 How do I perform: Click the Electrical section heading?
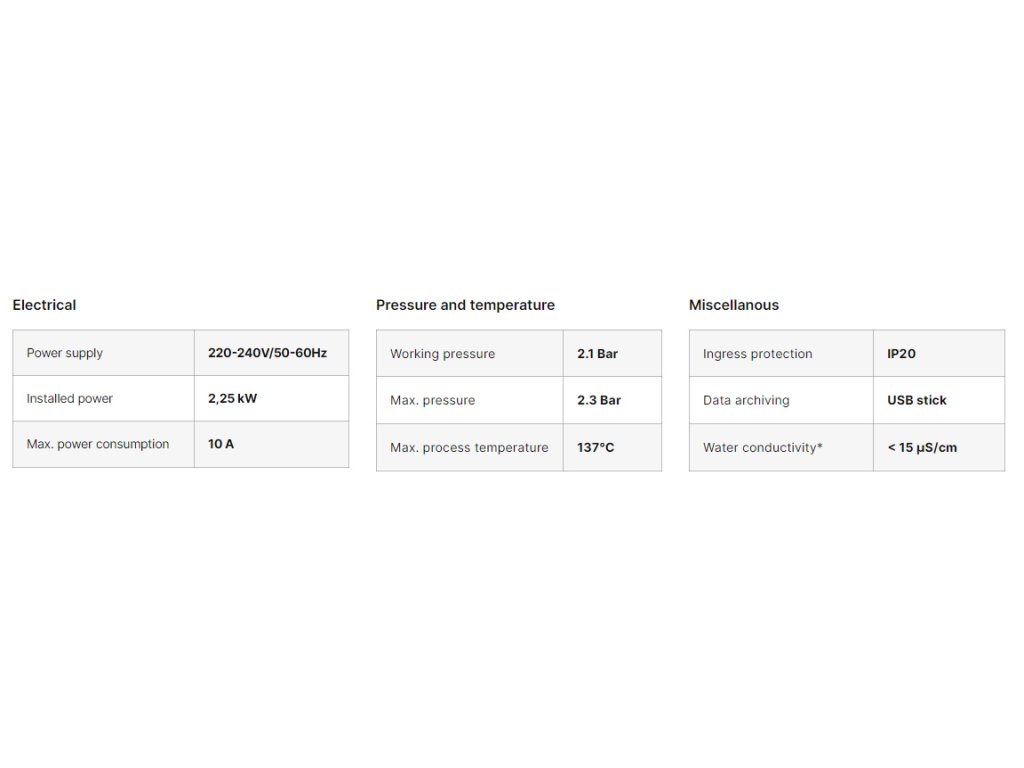44,305
